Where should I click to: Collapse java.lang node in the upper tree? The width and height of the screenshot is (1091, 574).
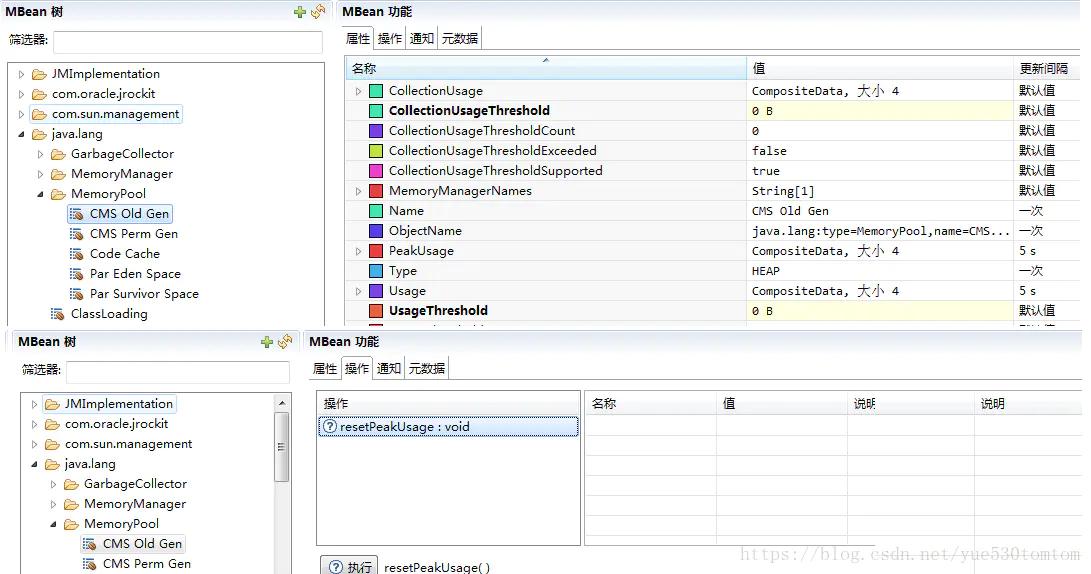[22, 134]
